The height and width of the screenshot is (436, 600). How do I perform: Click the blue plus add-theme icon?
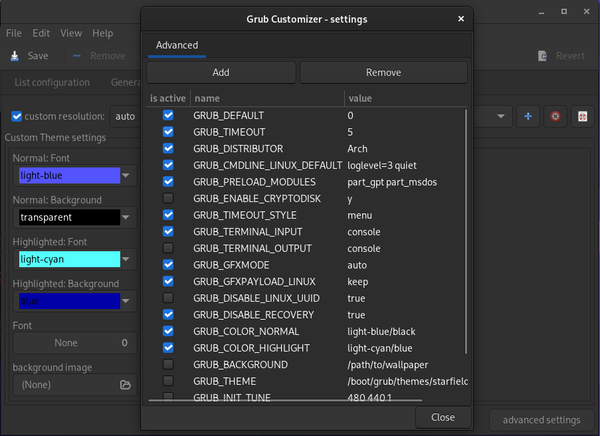coord(528,117)
